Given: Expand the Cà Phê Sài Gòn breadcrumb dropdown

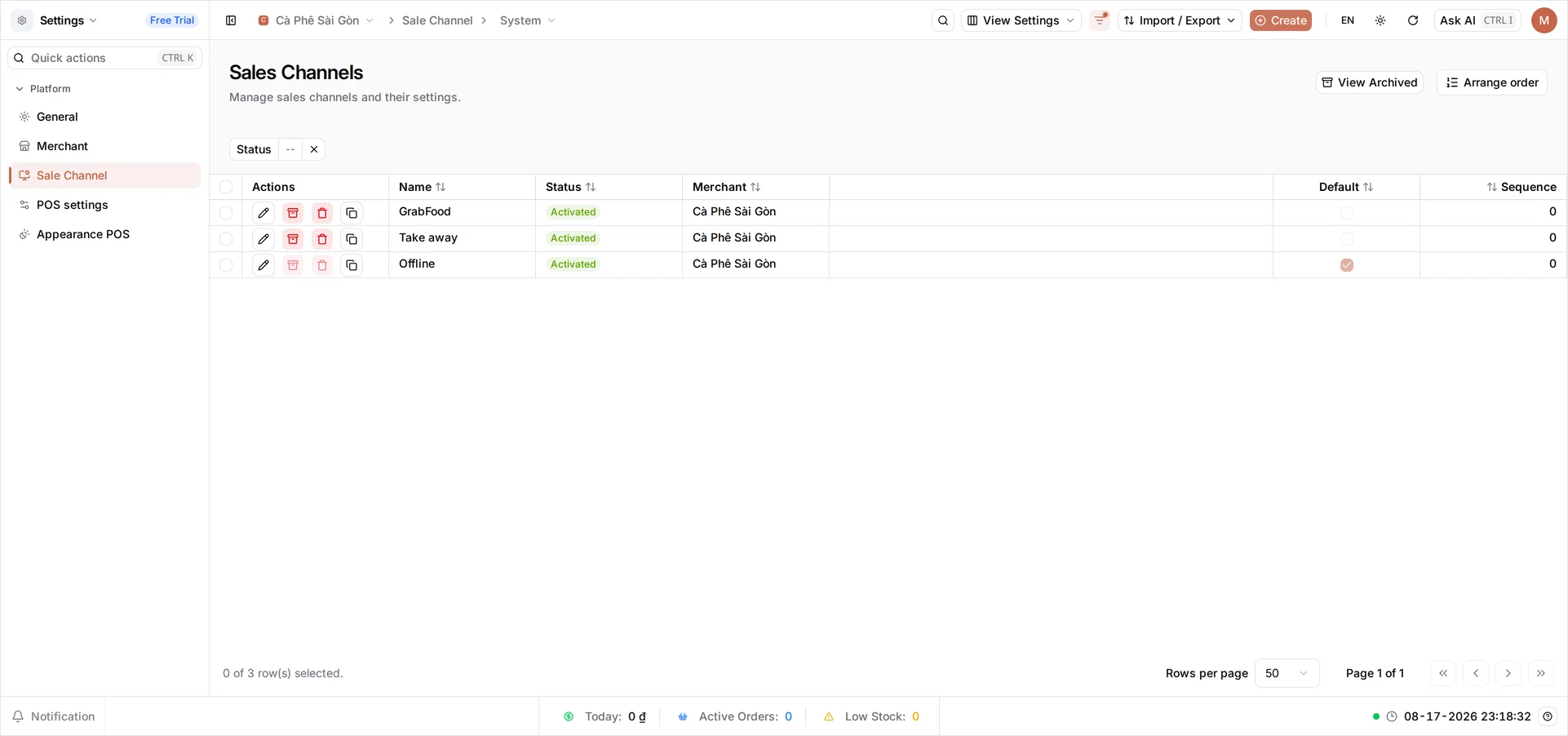Looking at the screenshot, I should tap(316, 20).
